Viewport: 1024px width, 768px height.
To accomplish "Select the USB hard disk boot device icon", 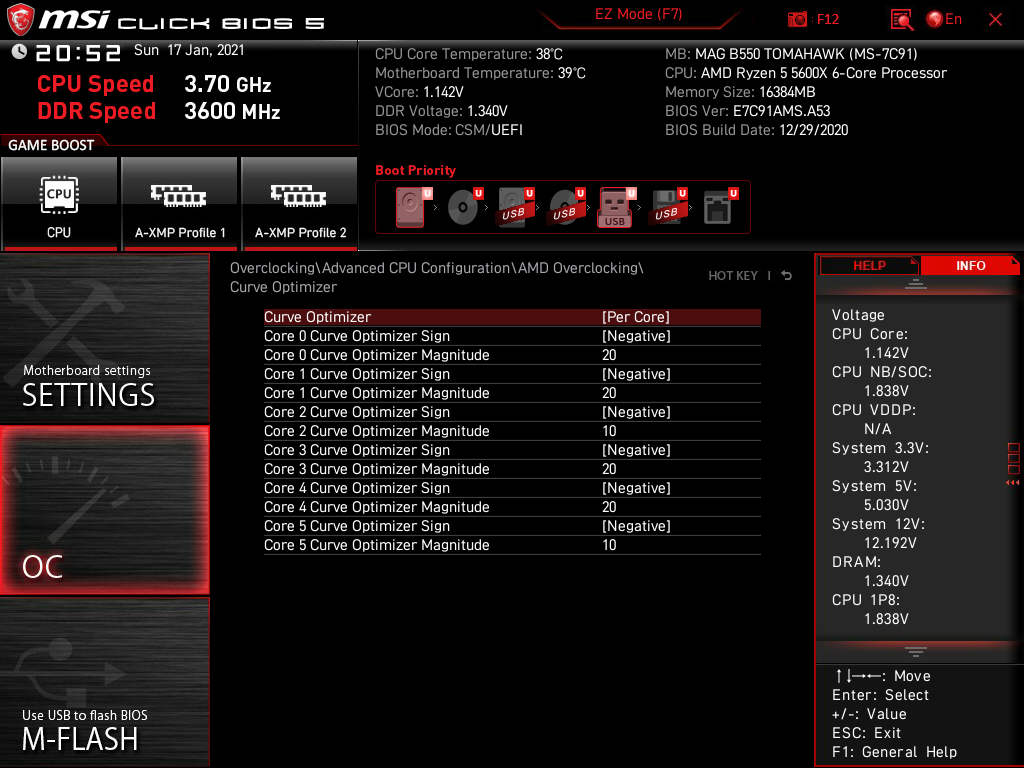I will [x=515, y=207].
